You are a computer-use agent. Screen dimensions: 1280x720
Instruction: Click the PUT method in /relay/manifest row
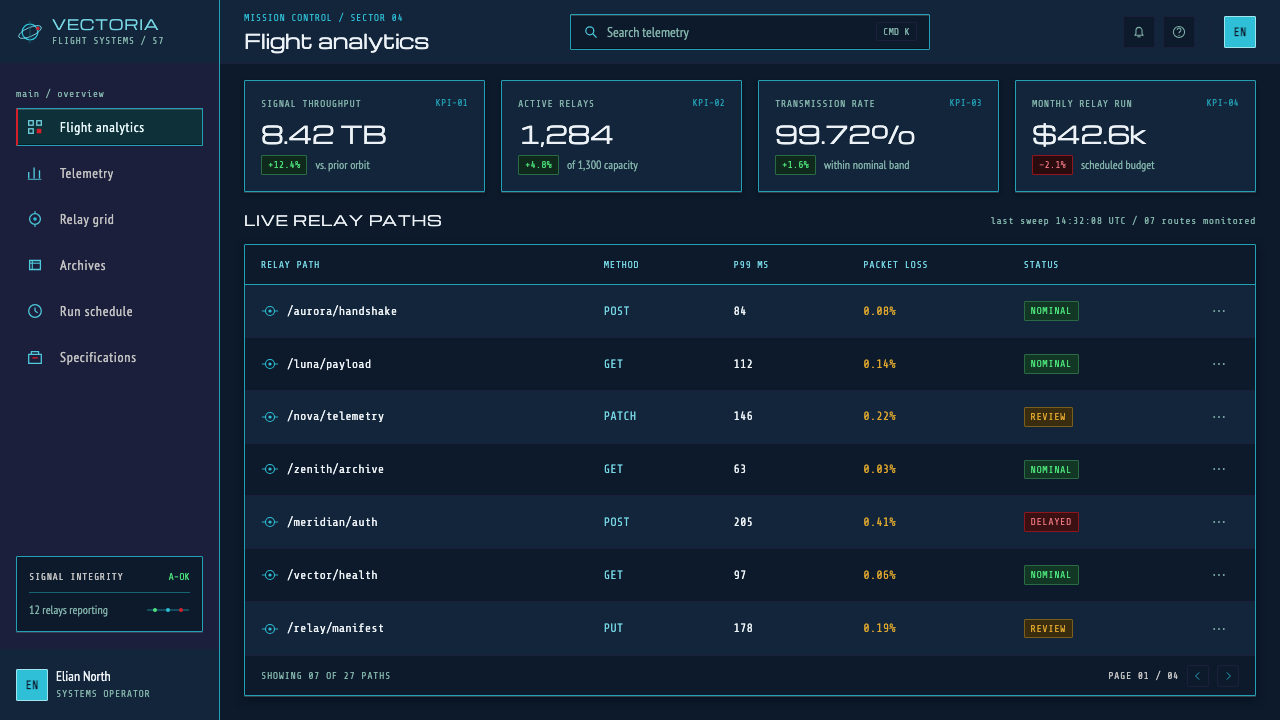(x=613, y=629)
